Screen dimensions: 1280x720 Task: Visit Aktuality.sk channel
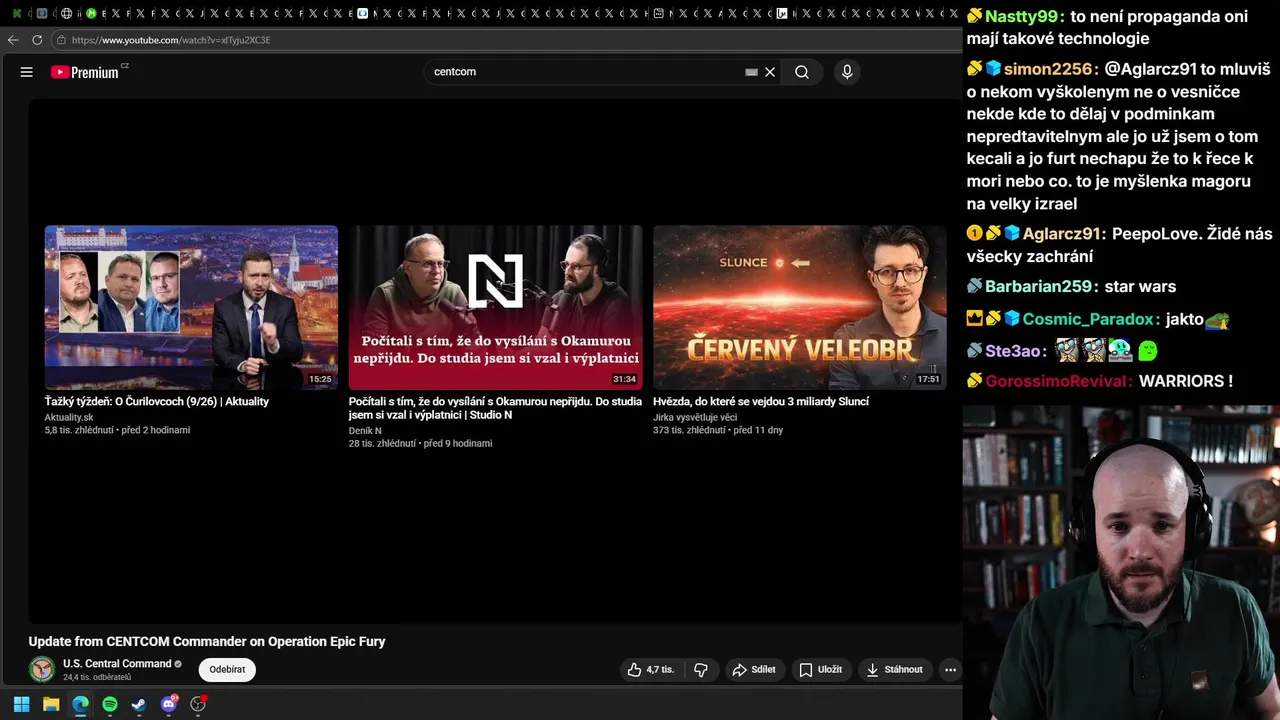tap(69, 417)
